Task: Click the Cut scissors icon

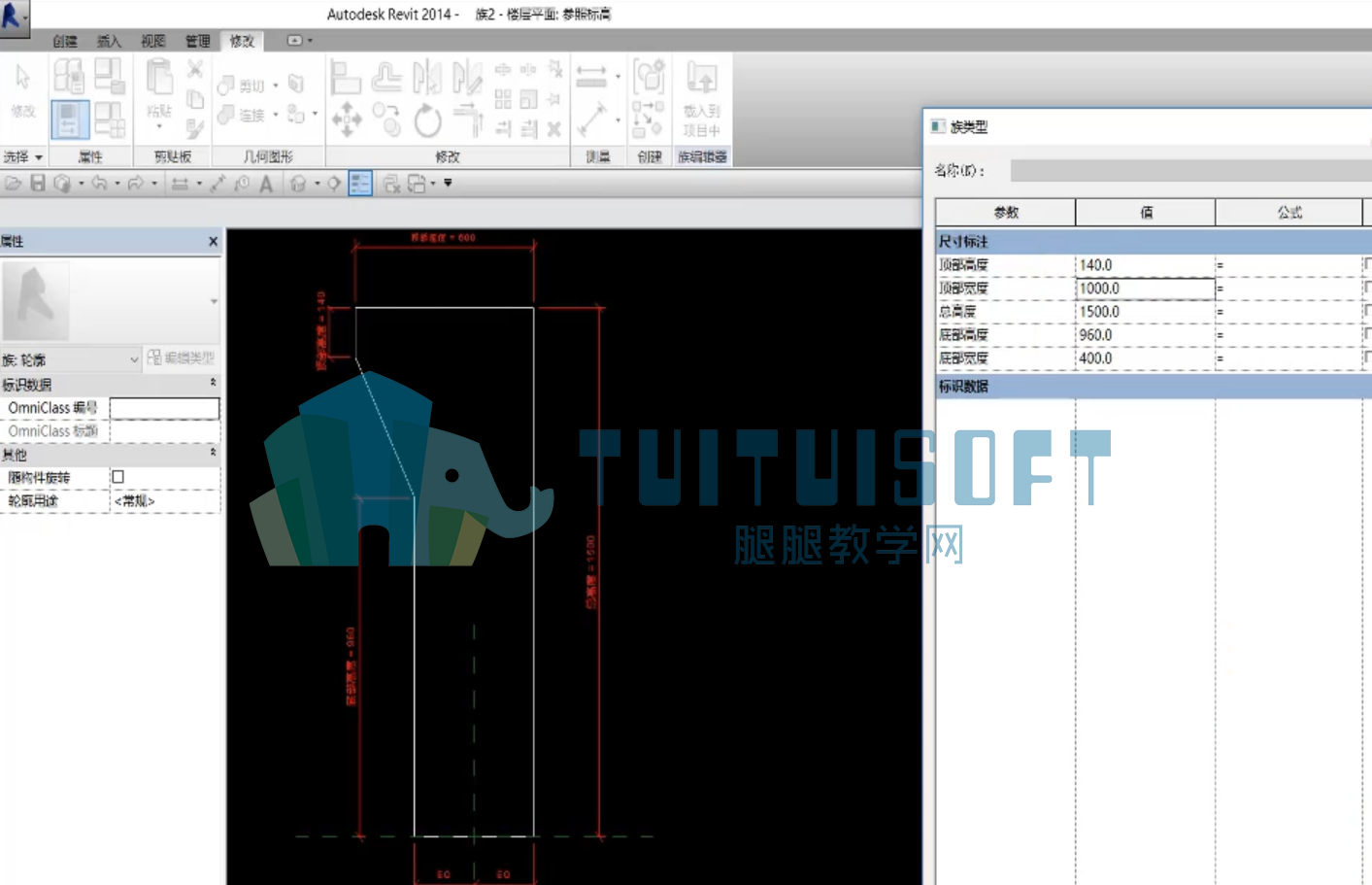Action: pyautogui.click(x=195, y=69)
